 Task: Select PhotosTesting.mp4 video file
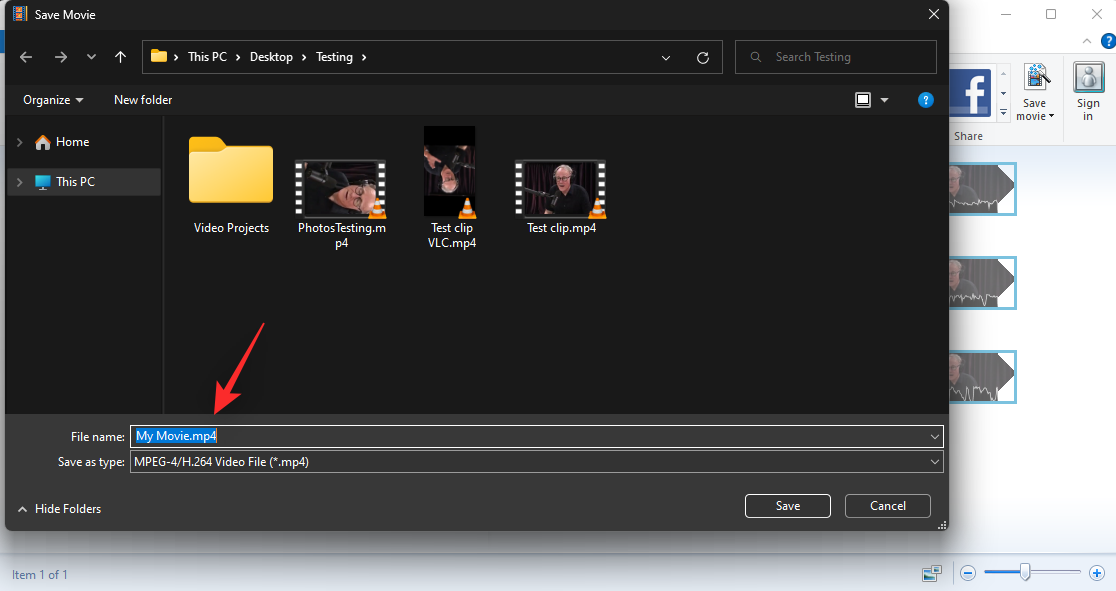click(x=342, y=204)
